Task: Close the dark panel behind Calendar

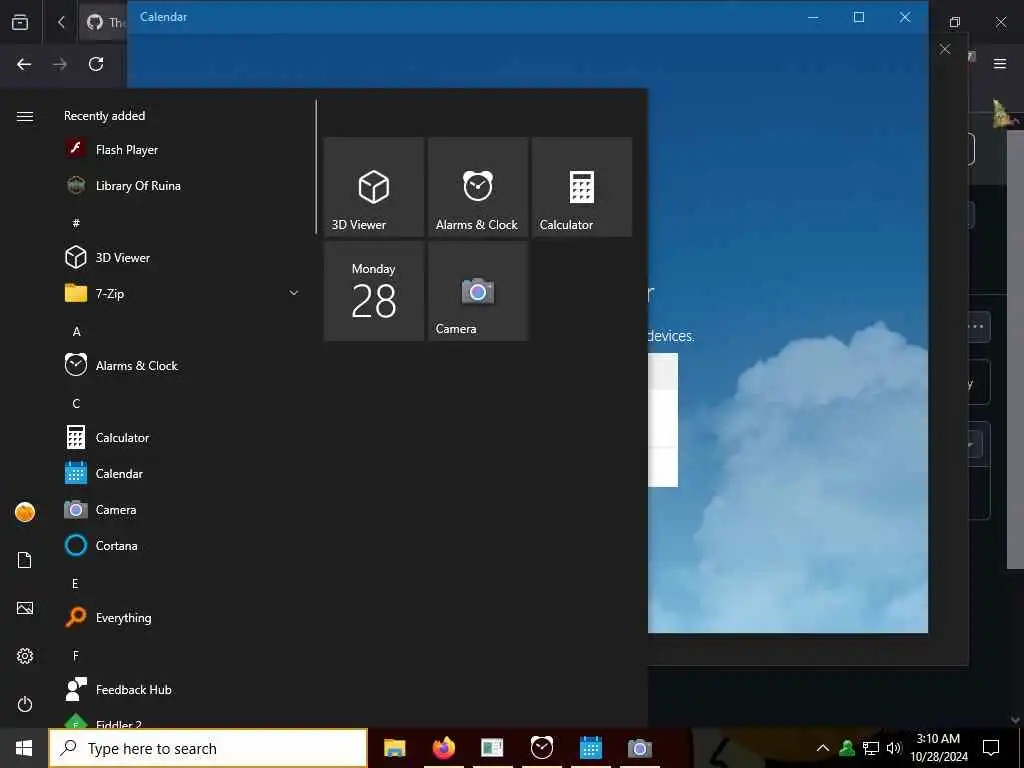Action: (944, 49)
